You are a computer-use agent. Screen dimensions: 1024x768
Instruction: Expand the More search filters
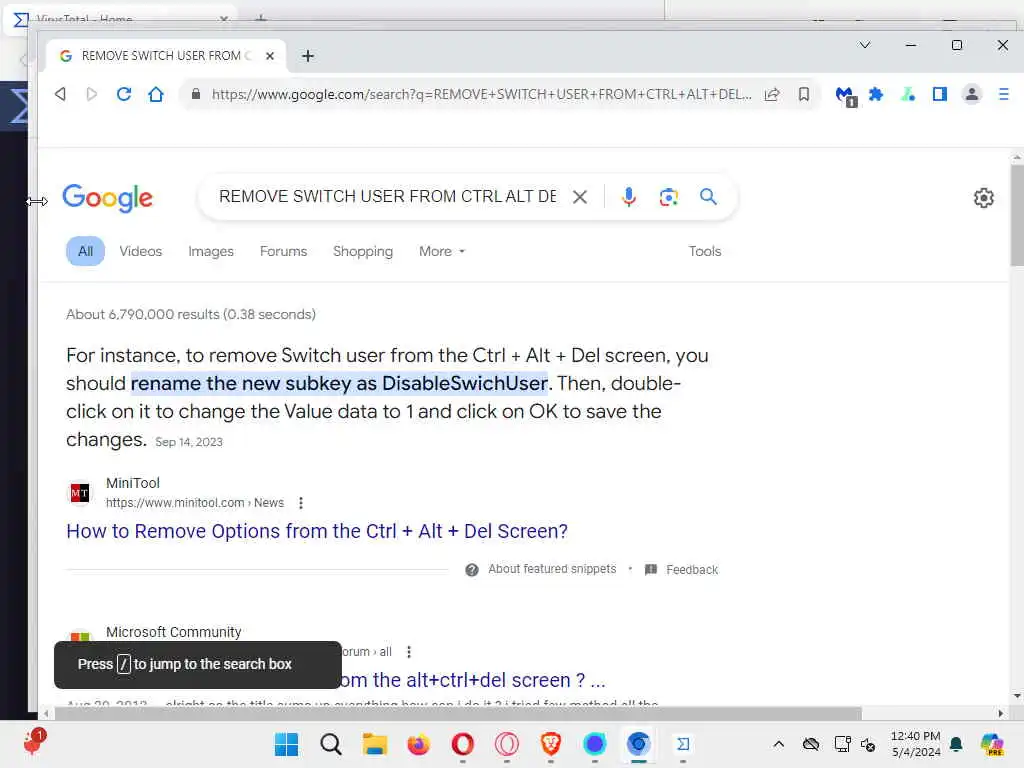pyautogui.click(x=442, y=251)
